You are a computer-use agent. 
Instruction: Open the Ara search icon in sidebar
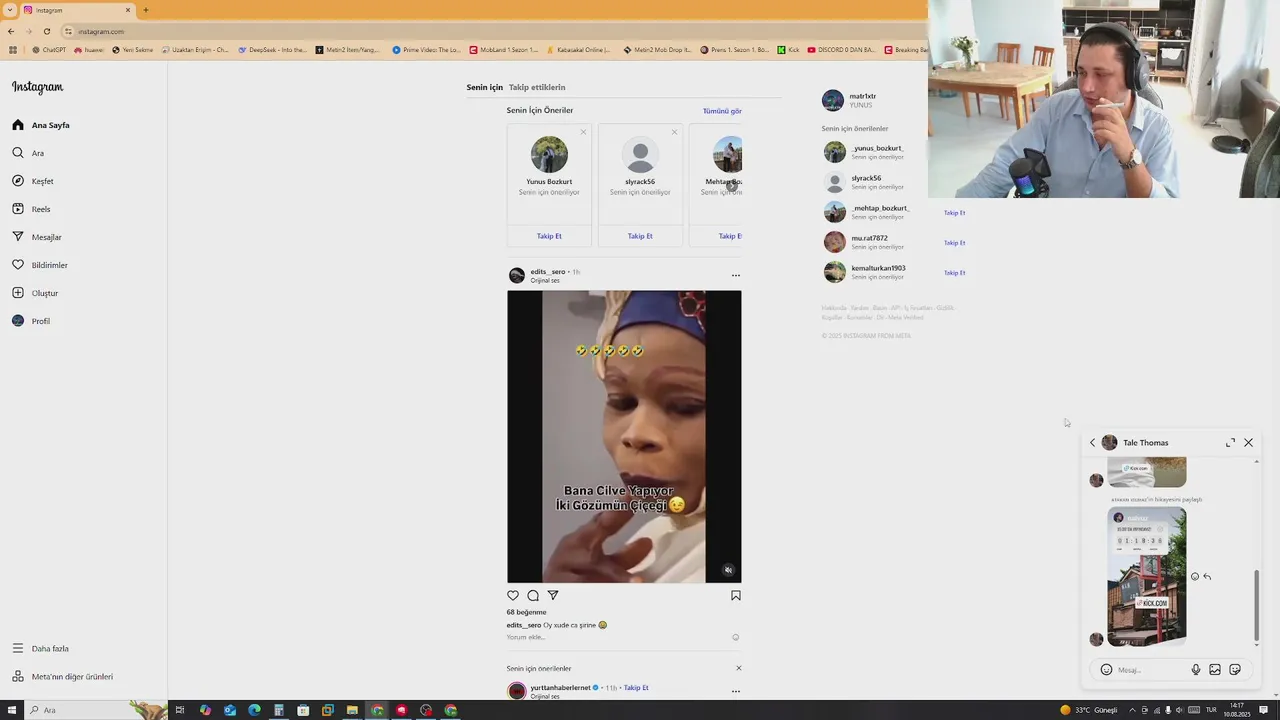coord(18,153)
